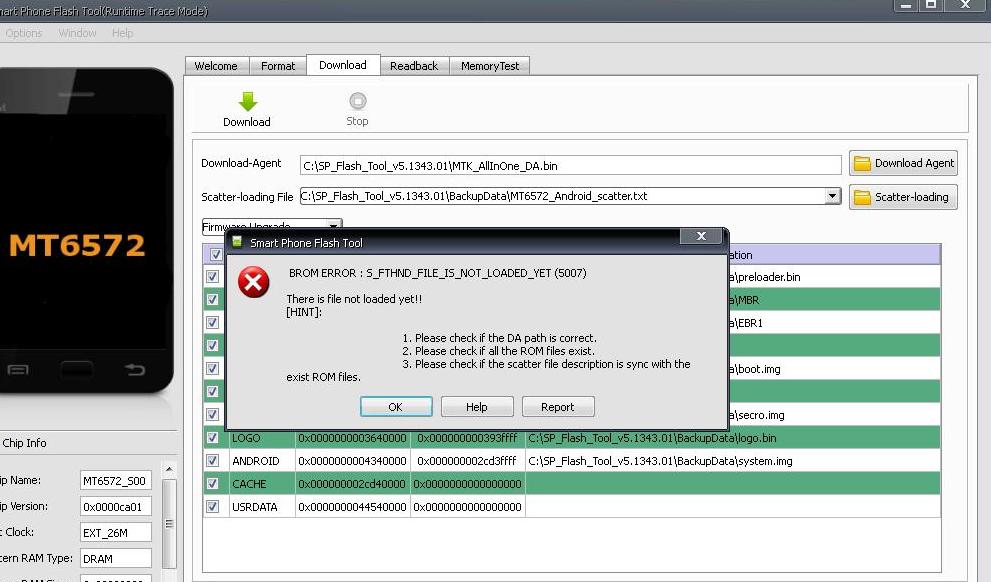Toggle the USRDATA partition checkbox
This screenshot has height=582, width=991.
coord(212,507)
